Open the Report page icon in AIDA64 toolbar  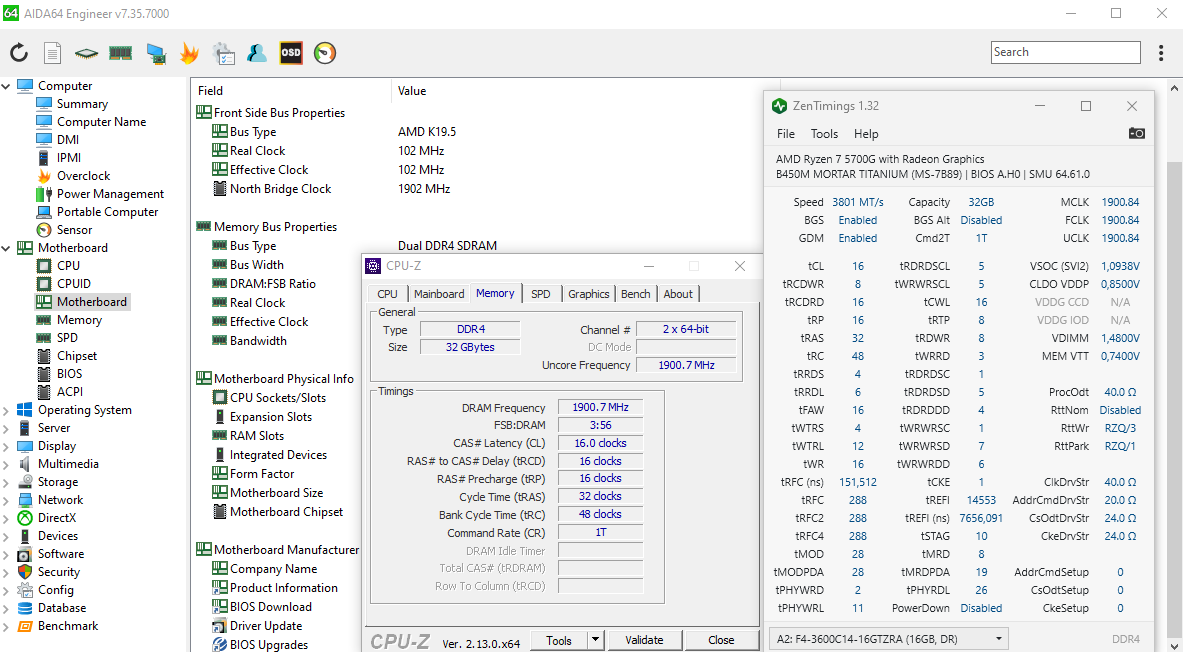pyautogui.click(x=52, y=53)
